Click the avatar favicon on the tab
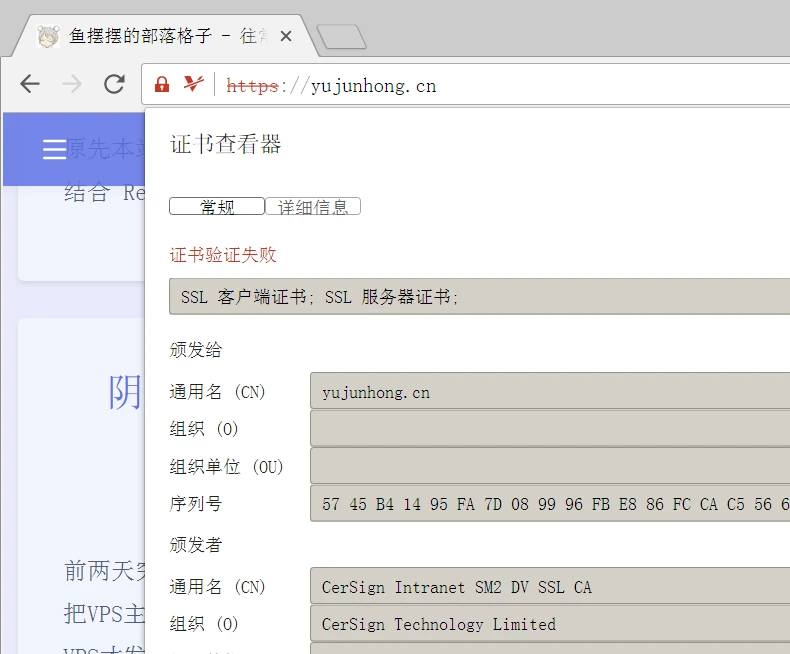 tap(47, 37)
